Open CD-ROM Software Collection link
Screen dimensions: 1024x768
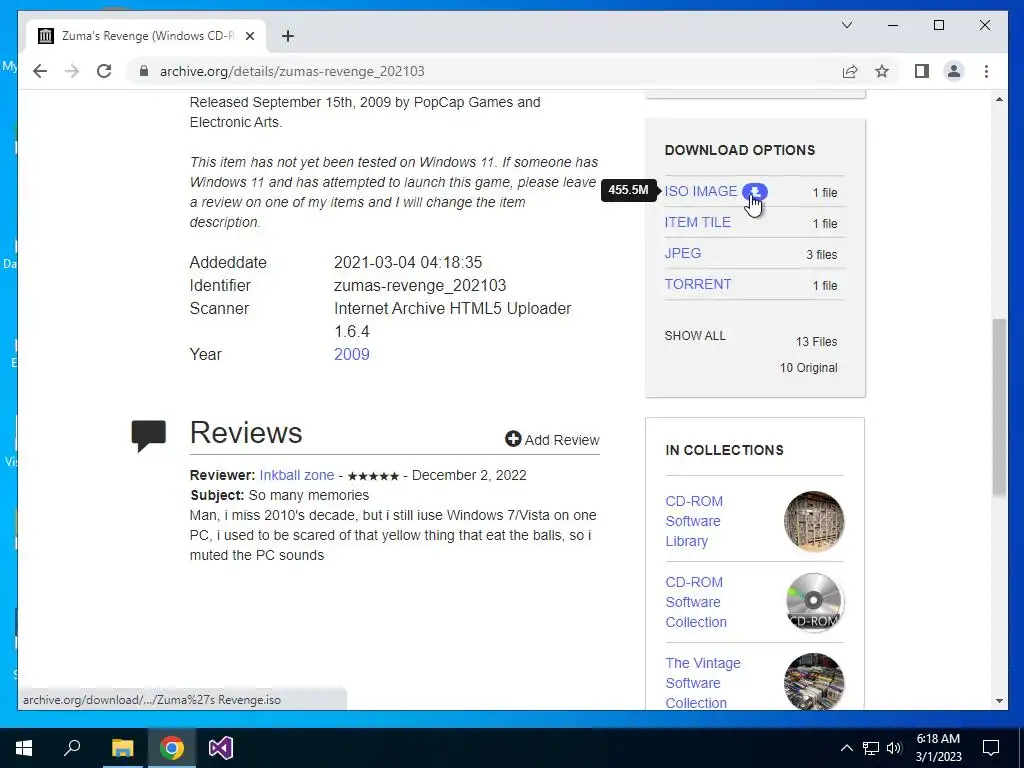696,602
